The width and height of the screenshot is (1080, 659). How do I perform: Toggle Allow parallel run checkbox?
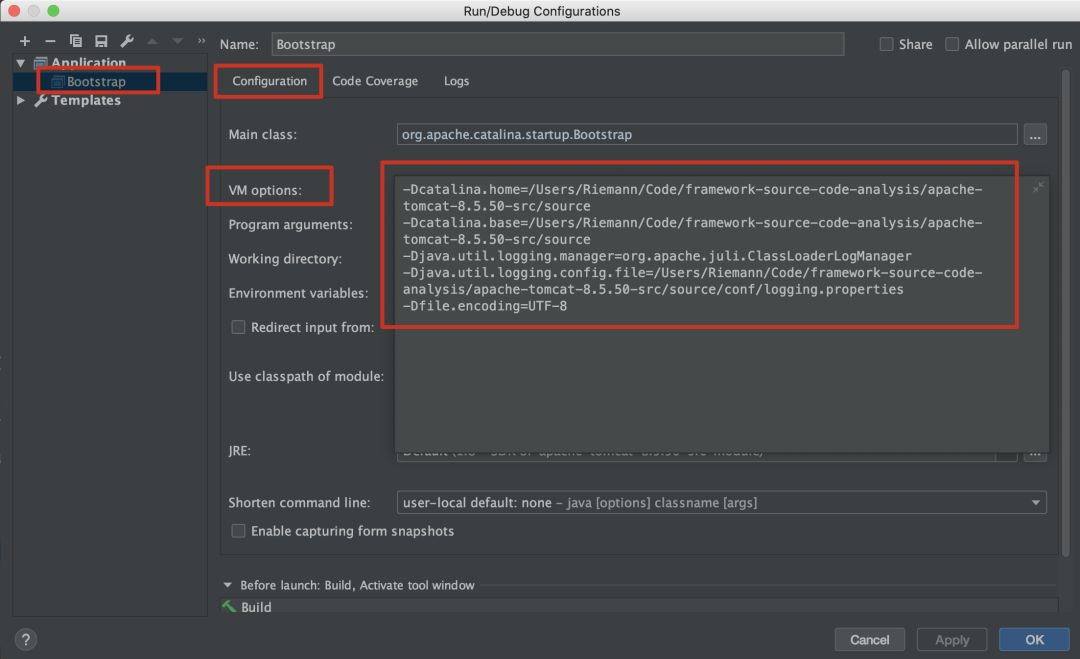pos(952,44)
